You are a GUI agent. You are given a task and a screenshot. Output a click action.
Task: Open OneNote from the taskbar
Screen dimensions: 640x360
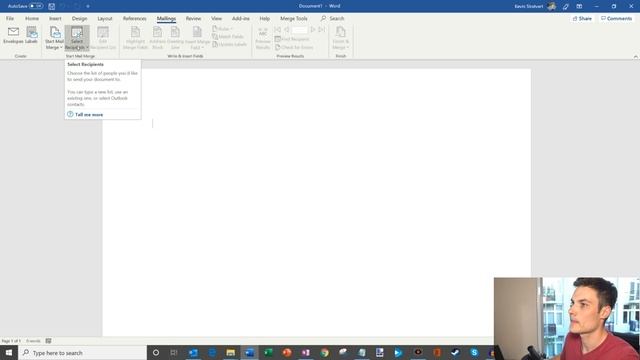[306, 353]
